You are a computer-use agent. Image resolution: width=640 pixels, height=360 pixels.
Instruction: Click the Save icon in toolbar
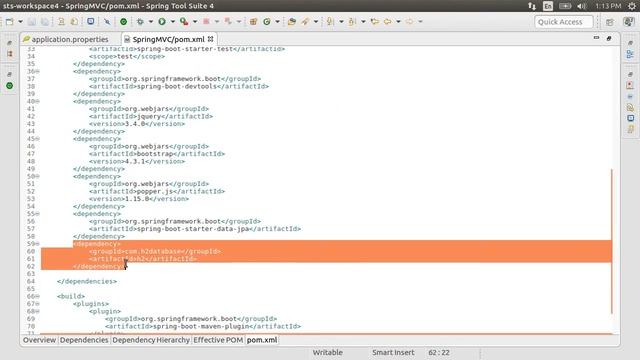click(32, 22)
